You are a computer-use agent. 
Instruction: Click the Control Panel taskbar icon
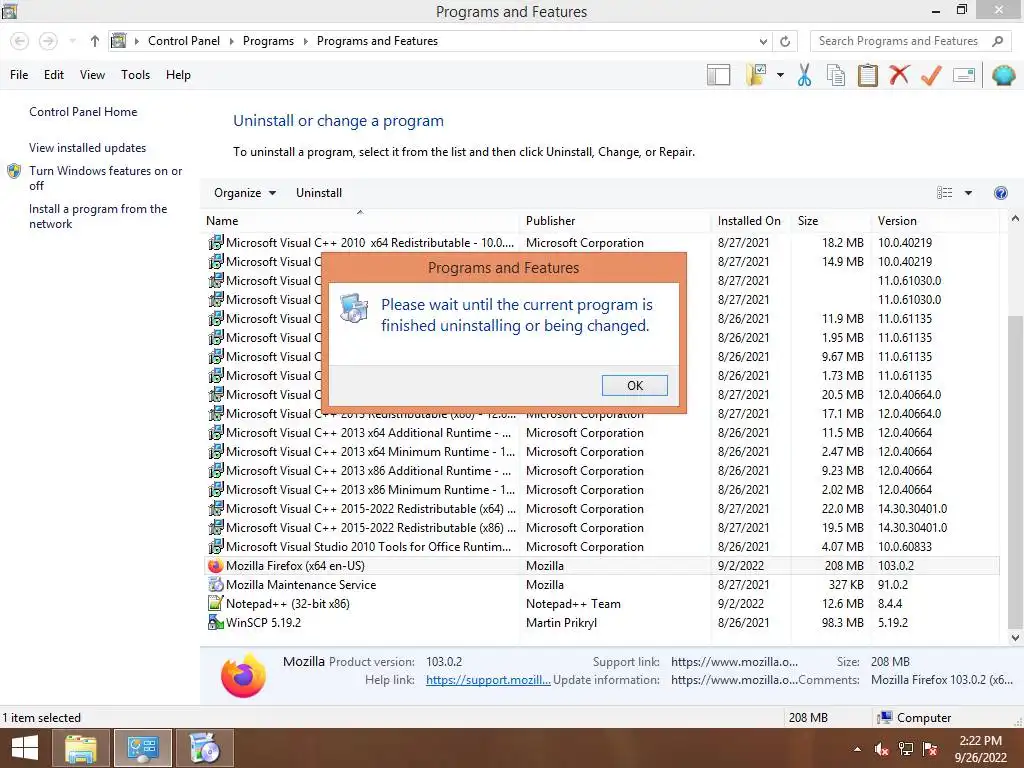143,748
